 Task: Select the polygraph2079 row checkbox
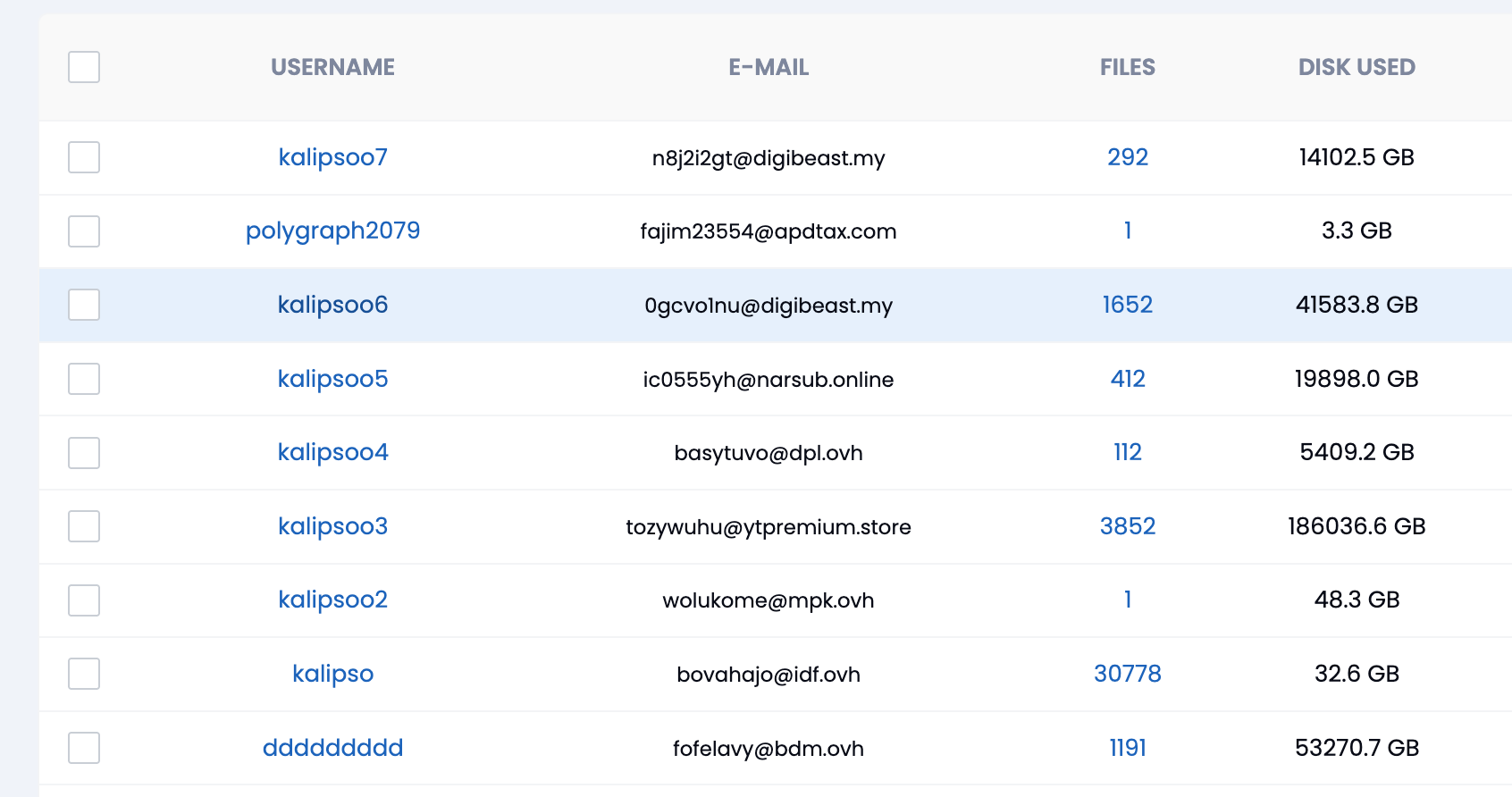click(x=84, y=231)
